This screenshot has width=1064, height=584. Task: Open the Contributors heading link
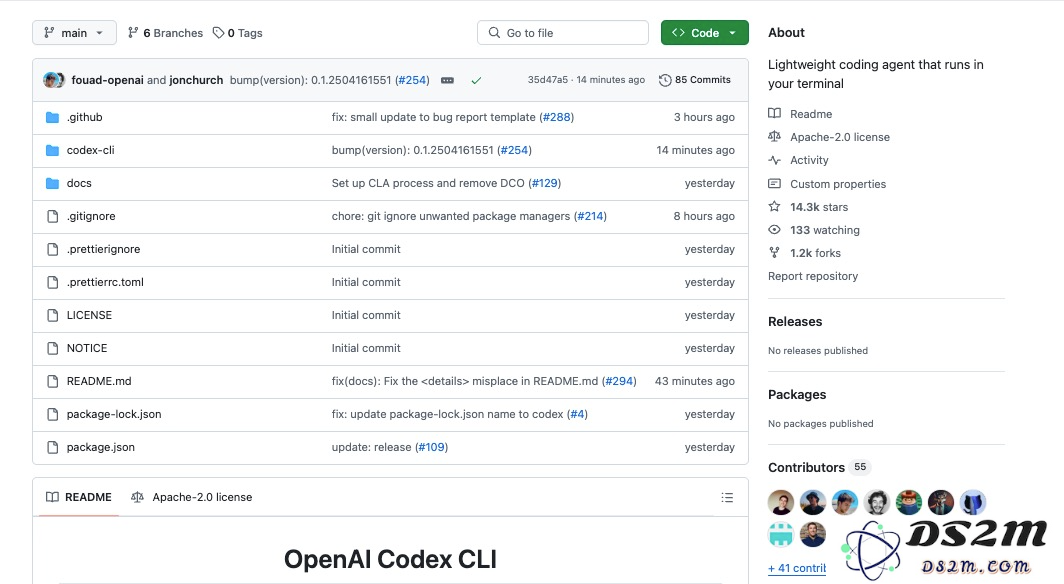coord(806,467)
